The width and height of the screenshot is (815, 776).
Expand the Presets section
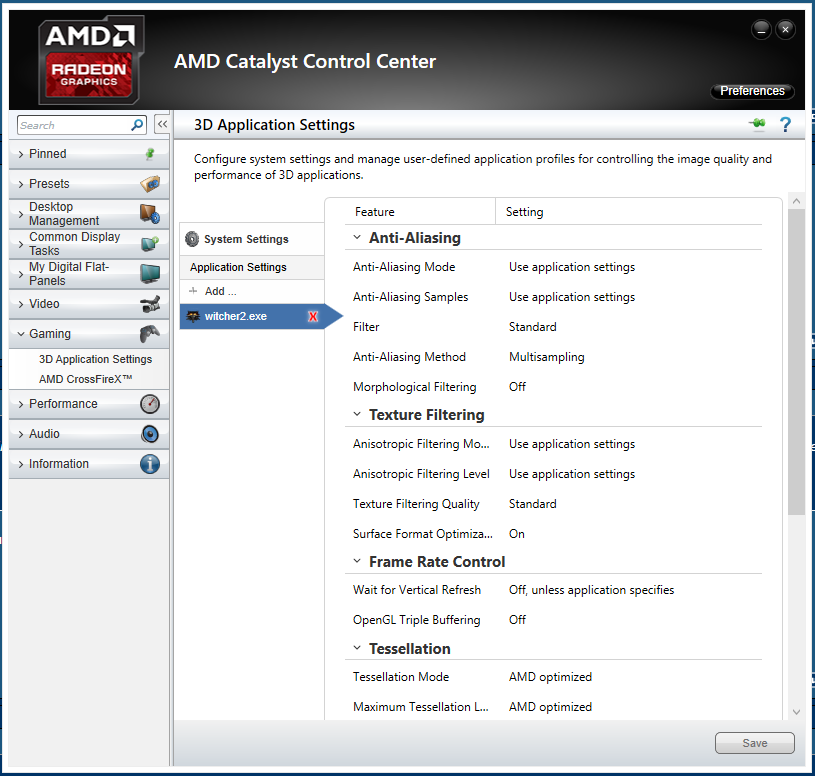coord(21,184)
